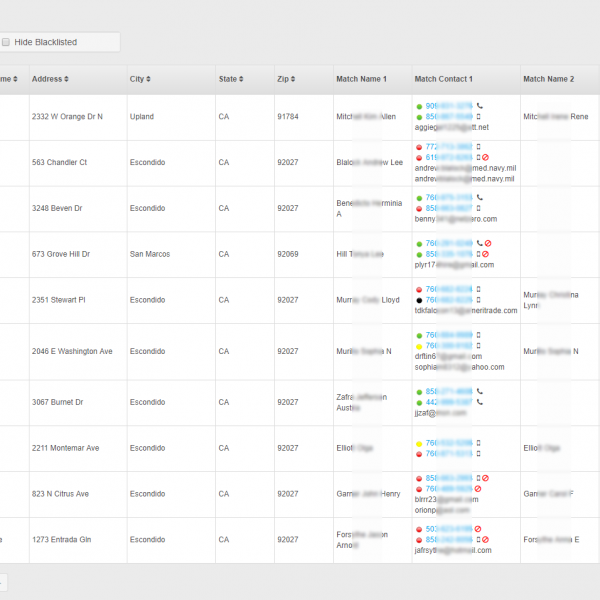This screenshot has width=600, height=600.
Task: Click landline phone icon in Upland row
Action: (480, 106)
